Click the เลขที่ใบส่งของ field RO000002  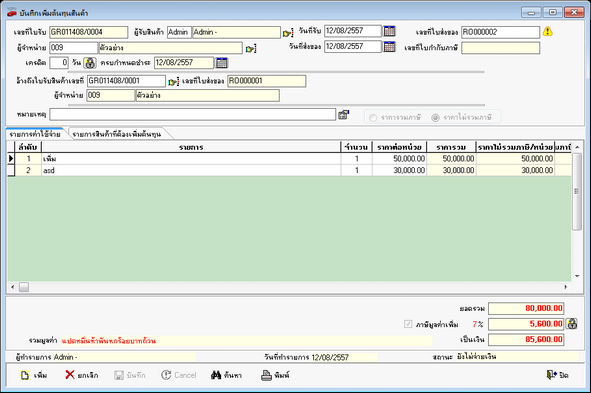501,32
